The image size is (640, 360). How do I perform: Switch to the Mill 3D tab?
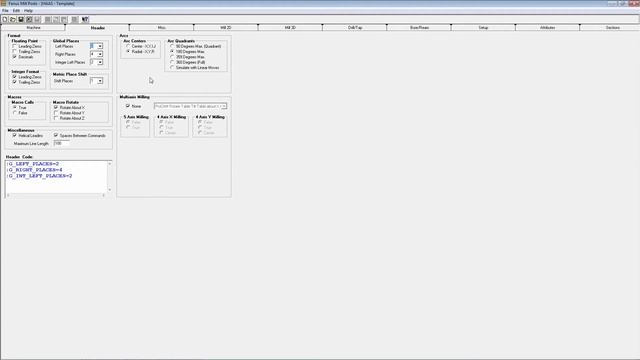pos(290,28)
